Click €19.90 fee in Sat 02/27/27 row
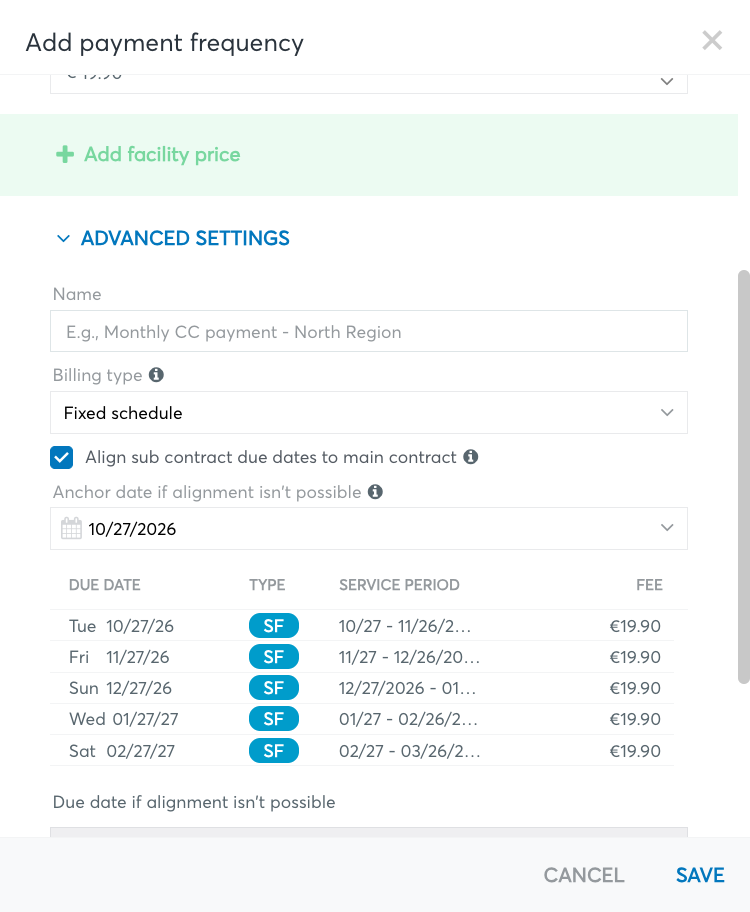 [x=635, y=751]
